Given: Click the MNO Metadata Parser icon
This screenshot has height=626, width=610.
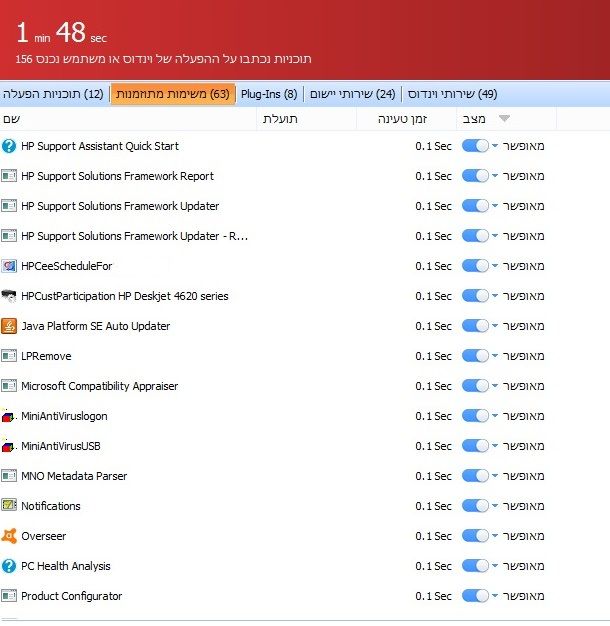Looking at the screenshot, I should click(9, 476).
